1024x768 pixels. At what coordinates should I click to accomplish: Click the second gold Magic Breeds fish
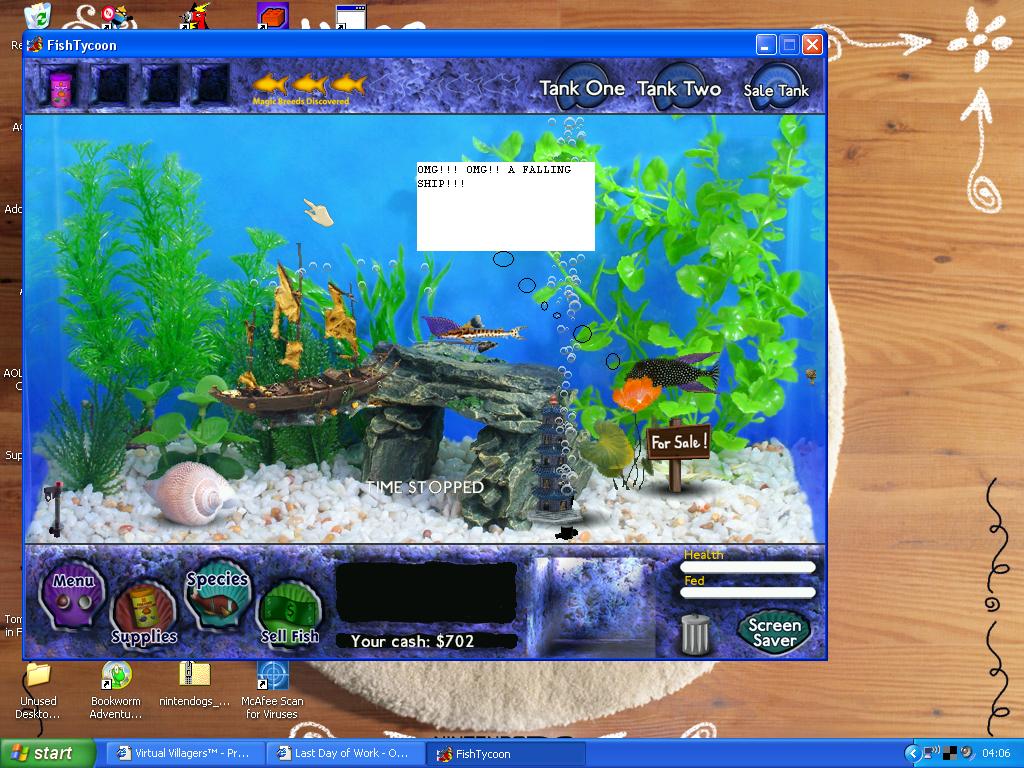tap(310, 84)
